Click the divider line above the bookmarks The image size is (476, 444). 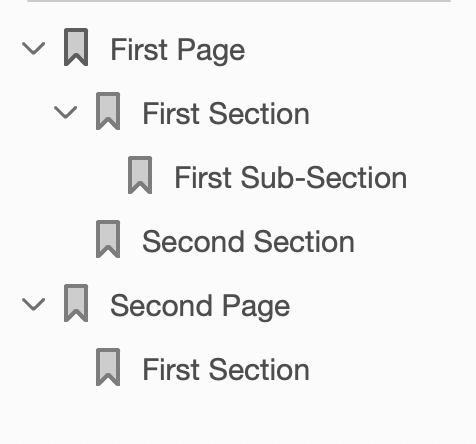(x=239, y=1)
